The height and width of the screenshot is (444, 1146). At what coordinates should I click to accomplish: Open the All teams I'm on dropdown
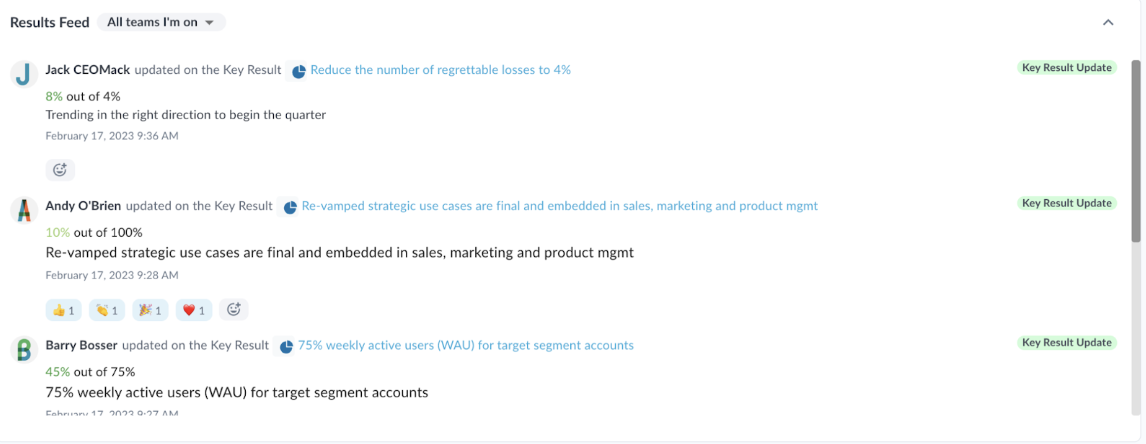162,22
